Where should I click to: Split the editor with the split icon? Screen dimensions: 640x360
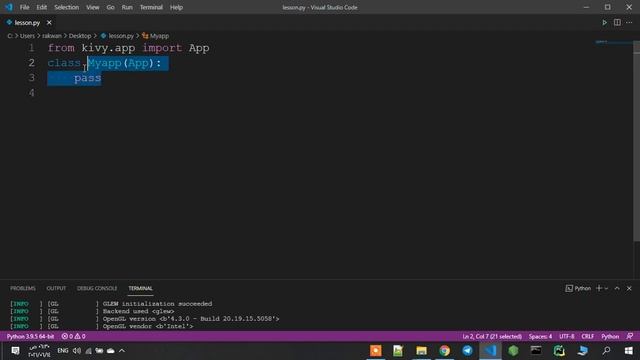617,23
